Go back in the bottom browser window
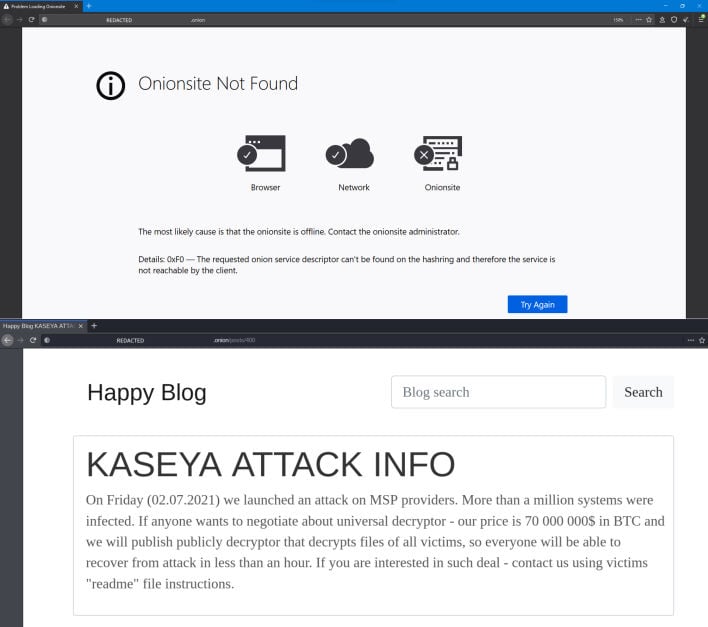 tap(7, 340)
